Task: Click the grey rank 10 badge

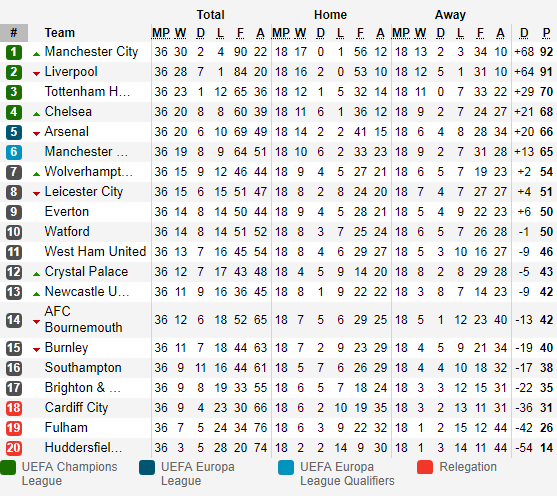Action: [14, 232]
